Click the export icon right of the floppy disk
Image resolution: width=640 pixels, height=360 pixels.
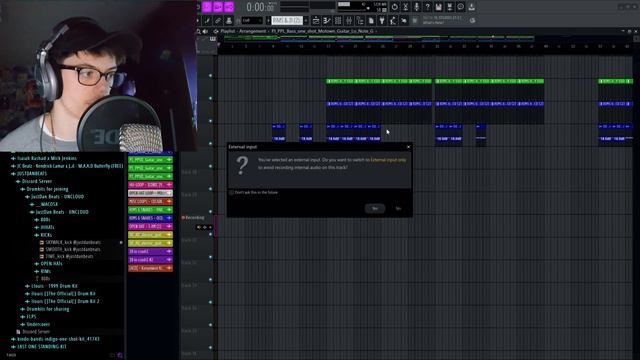pyautogui.click(x=449, y=7)
